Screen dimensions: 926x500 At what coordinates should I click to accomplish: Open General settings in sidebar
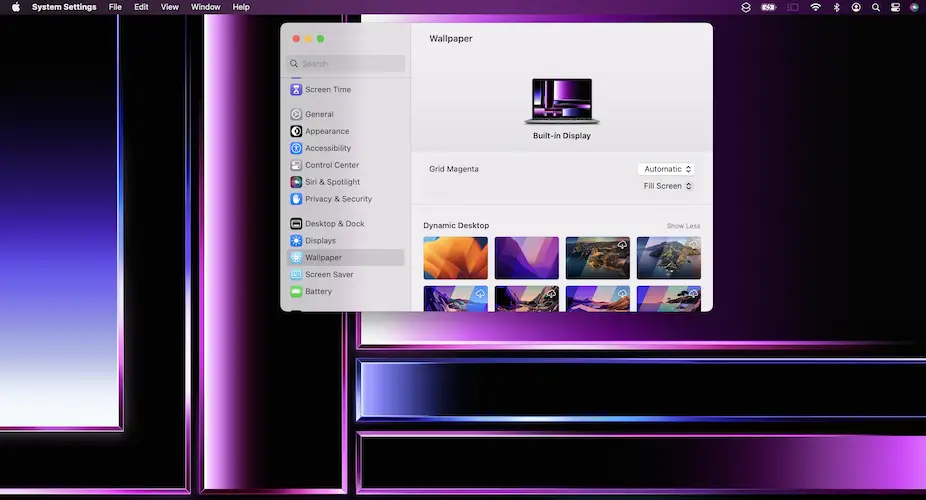tap(319, 114)
